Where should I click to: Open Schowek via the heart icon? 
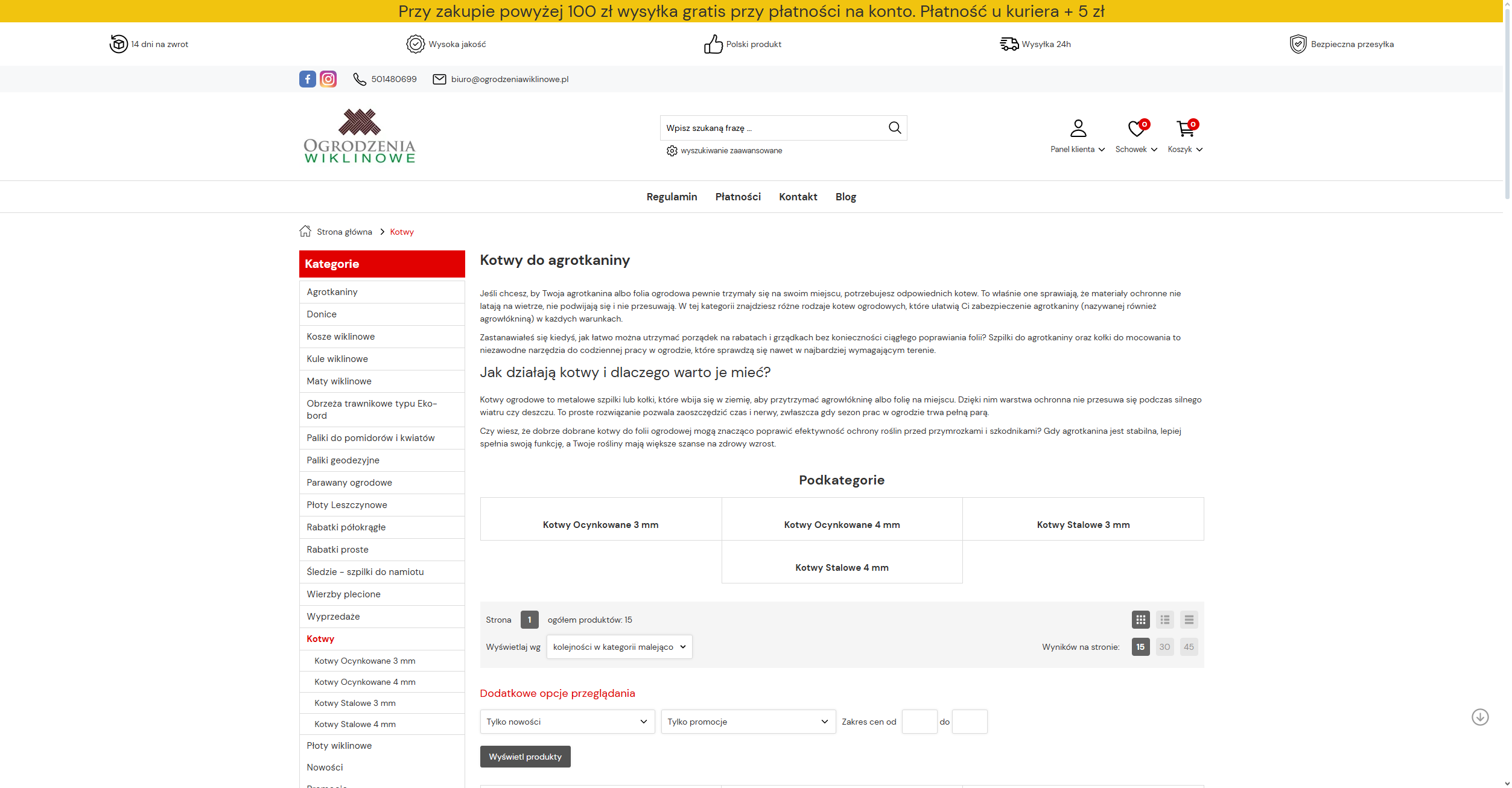click(x=1134, y=128)
